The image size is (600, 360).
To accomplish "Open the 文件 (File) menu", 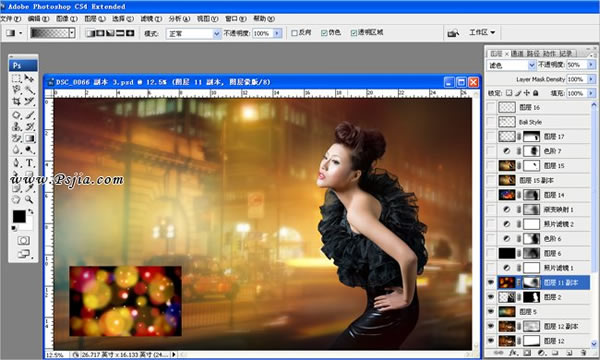I will coord(10,18).
